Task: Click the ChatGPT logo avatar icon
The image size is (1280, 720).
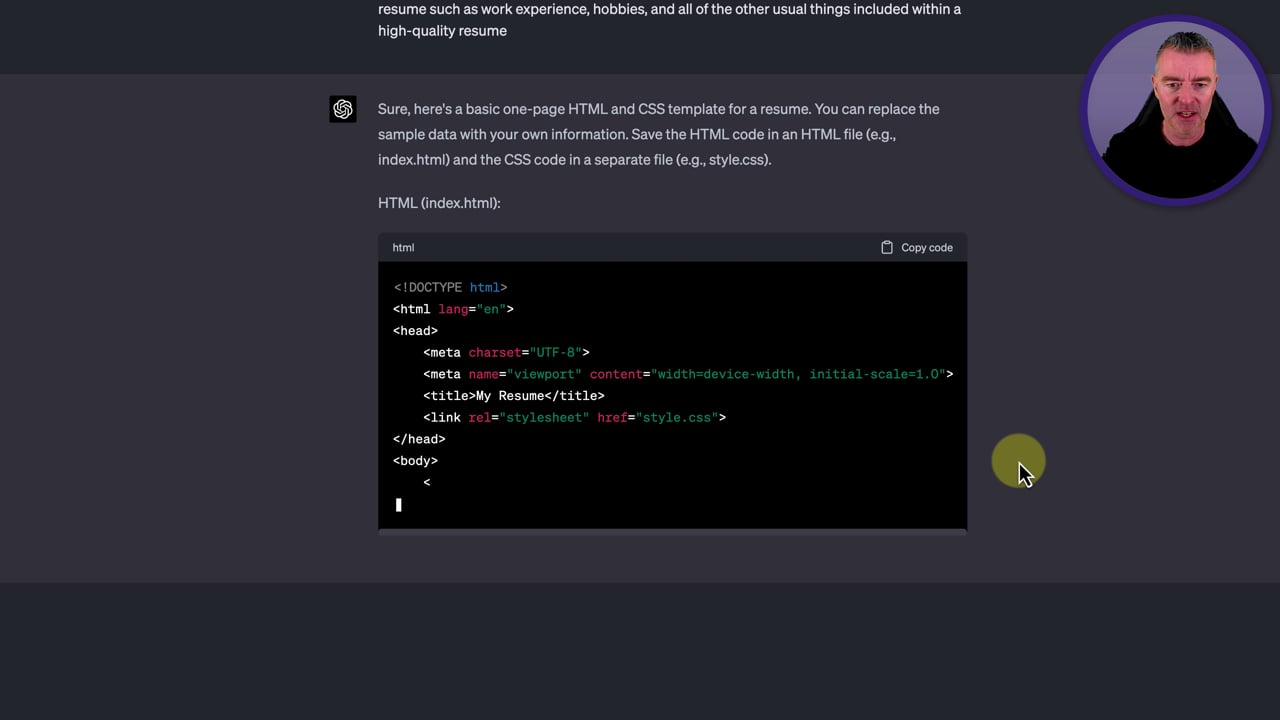Action: pos(343,109)
